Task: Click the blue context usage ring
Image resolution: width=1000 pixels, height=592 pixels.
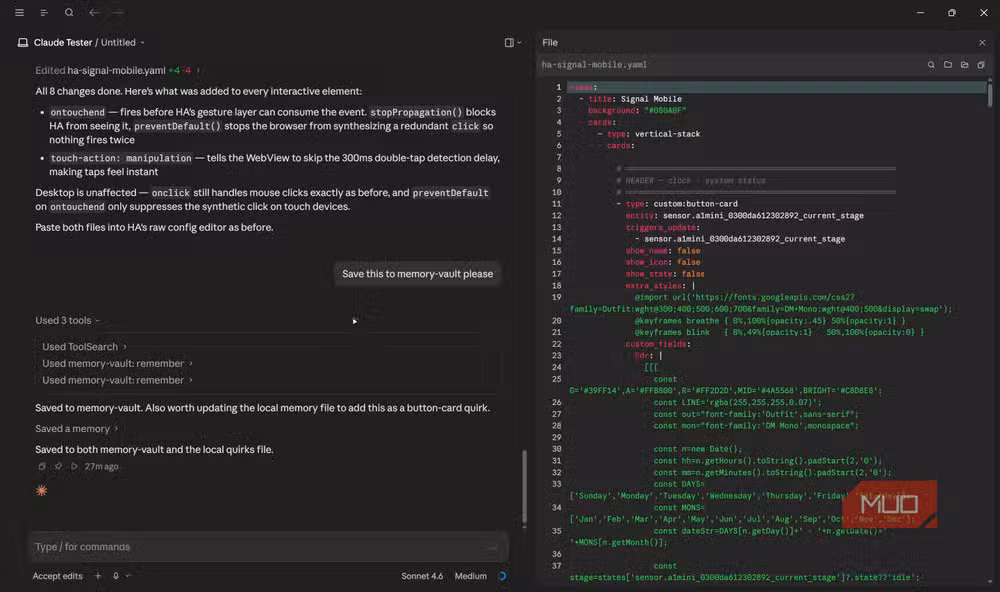Action: (x=503, y=576)
